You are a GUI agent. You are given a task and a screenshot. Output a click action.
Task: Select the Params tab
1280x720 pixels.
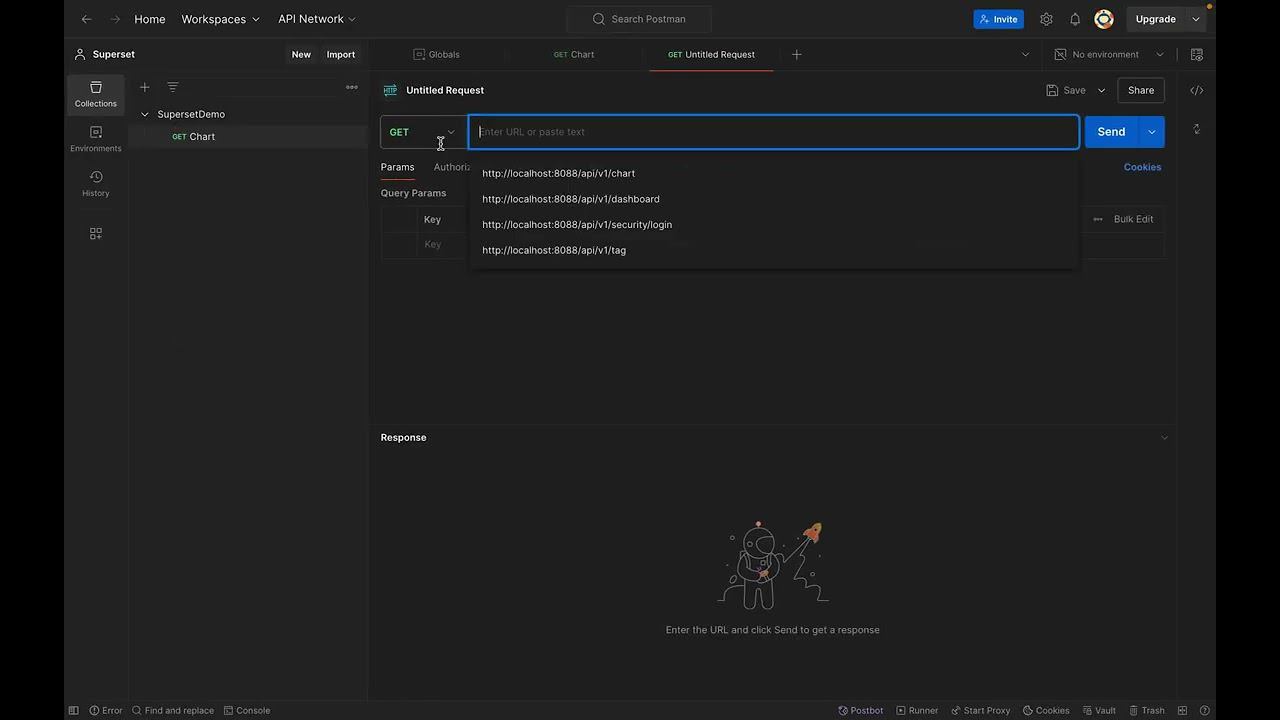coord(397,167)
